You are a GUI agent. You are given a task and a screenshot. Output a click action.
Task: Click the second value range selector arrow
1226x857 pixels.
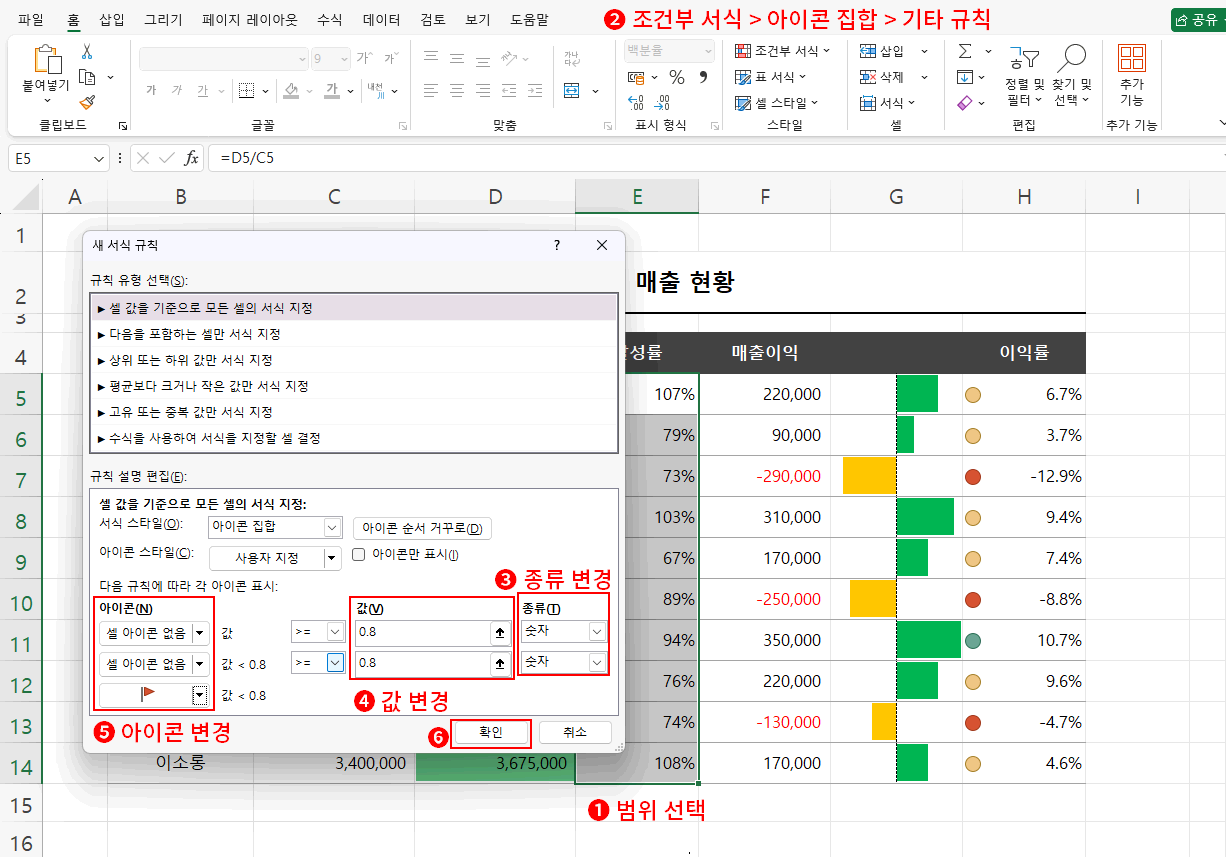pyautogui.click(x=498, y=663)
